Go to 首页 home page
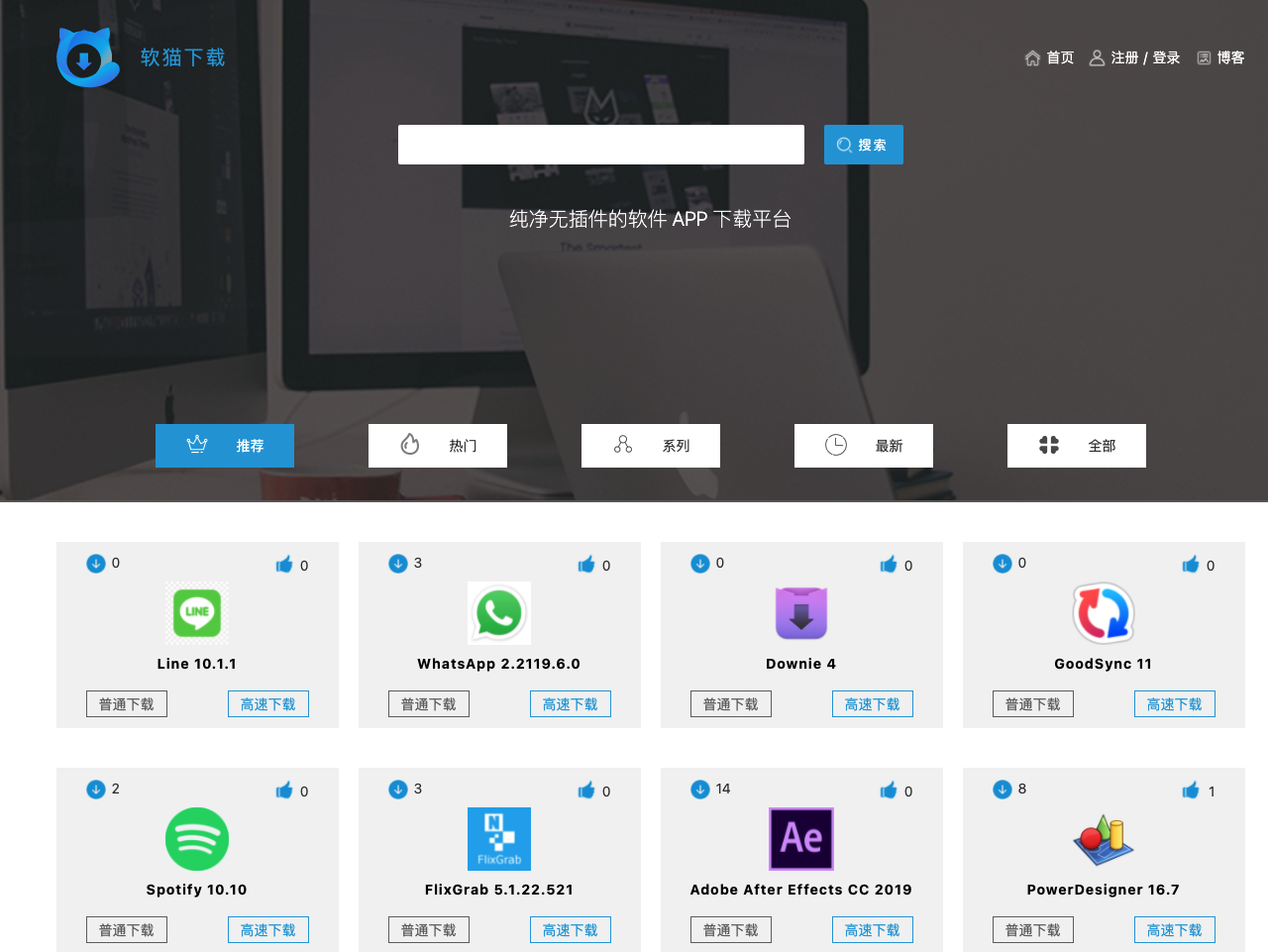Screen dimensions: 1268x952 click(1049, 57)
